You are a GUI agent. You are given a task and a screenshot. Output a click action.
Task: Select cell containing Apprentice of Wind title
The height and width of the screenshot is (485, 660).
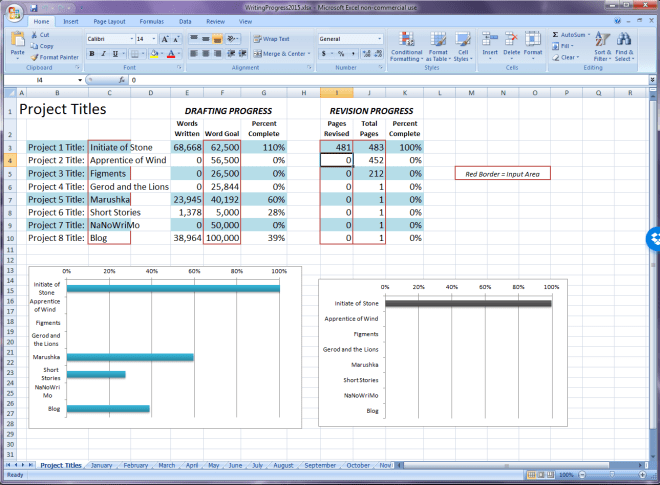pyautogui.click(x=128, y=160)
